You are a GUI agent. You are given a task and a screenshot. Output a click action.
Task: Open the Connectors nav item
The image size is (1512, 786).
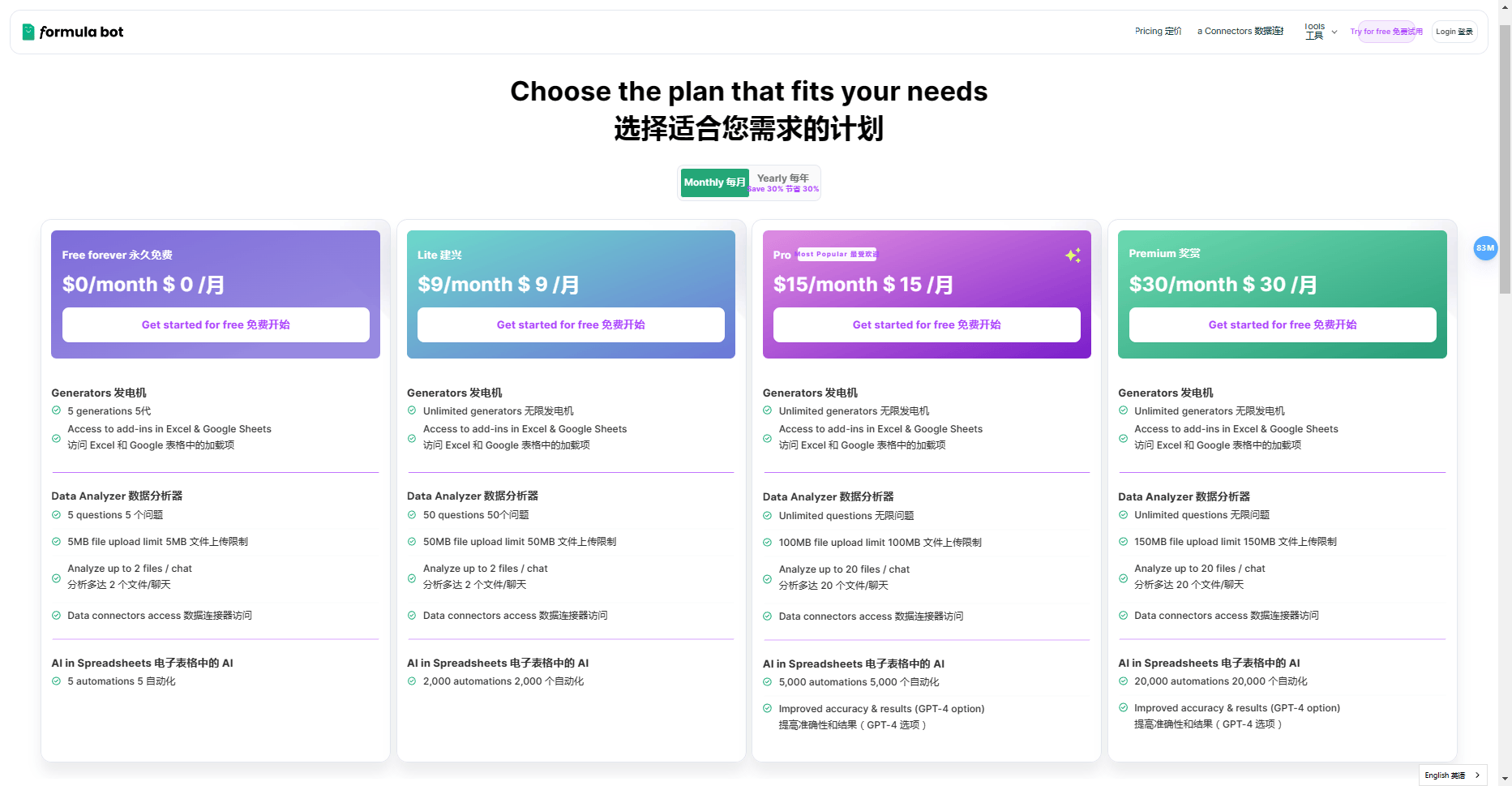click(1240, 32)
